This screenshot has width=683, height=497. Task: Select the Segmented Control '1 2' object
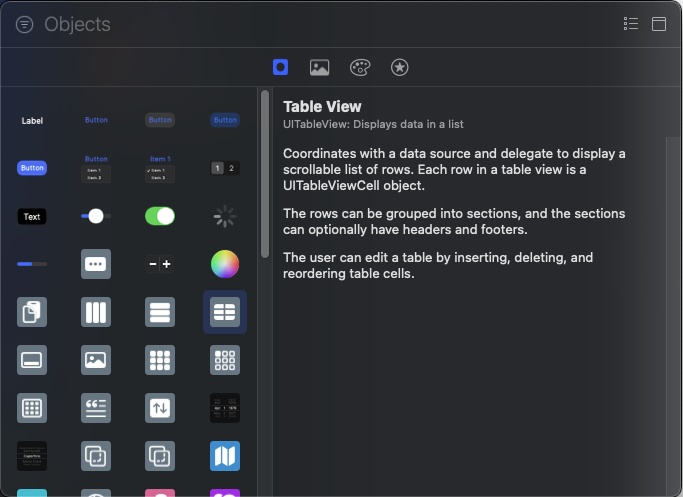pyautogui.click(x=225, y=168)
